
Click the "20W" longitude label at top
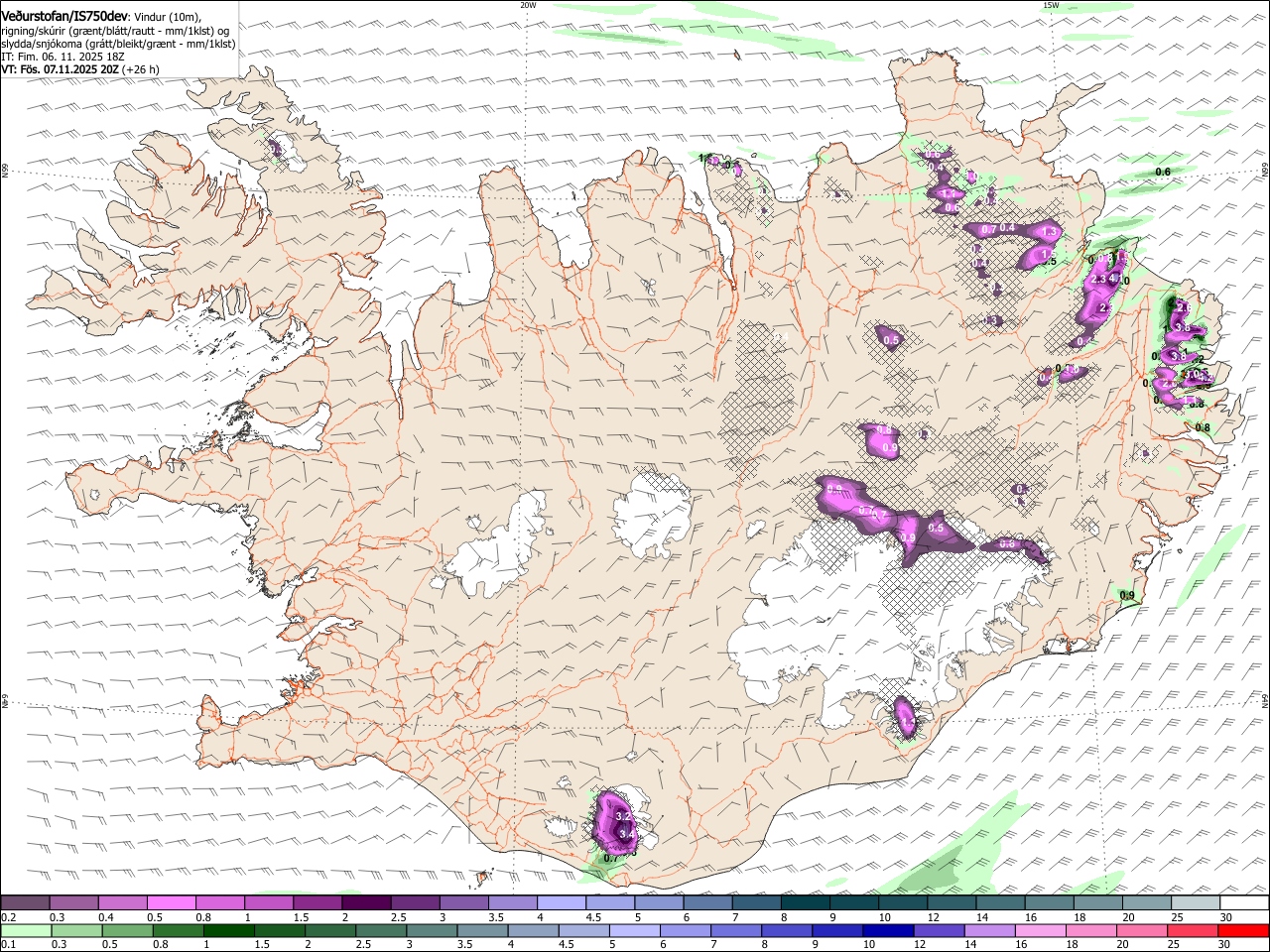528,5
